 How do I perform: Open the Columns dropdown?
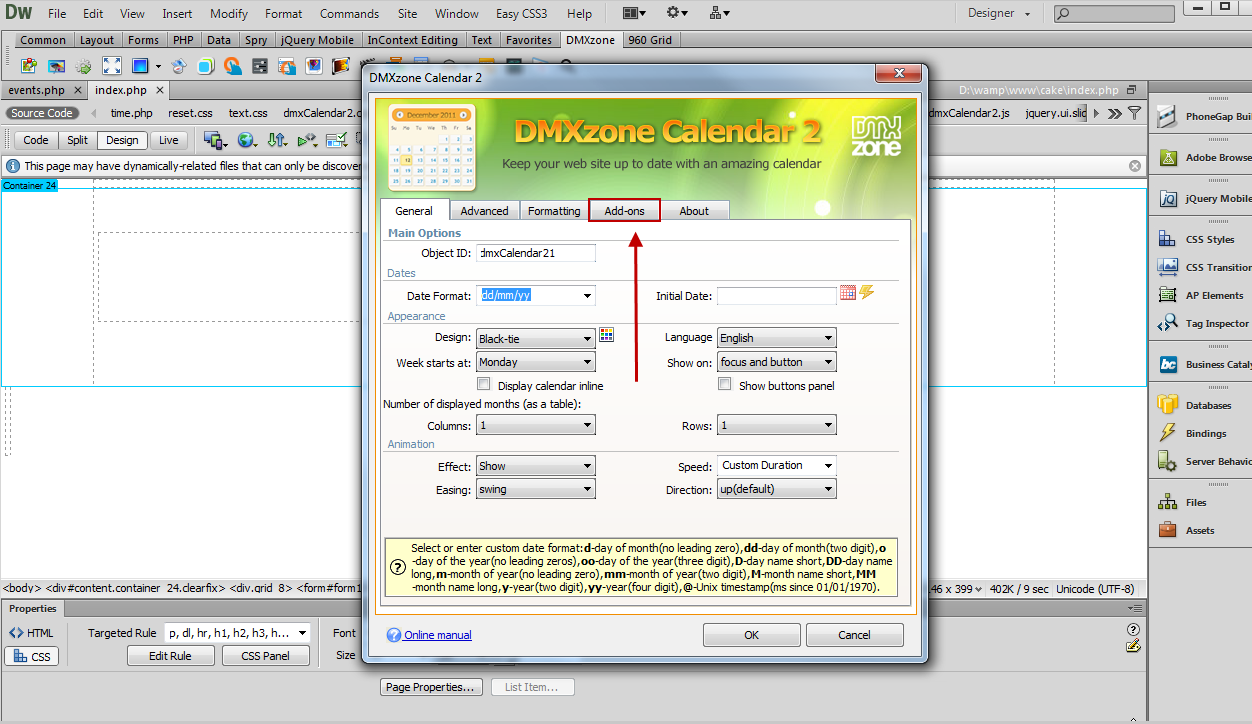536,425
